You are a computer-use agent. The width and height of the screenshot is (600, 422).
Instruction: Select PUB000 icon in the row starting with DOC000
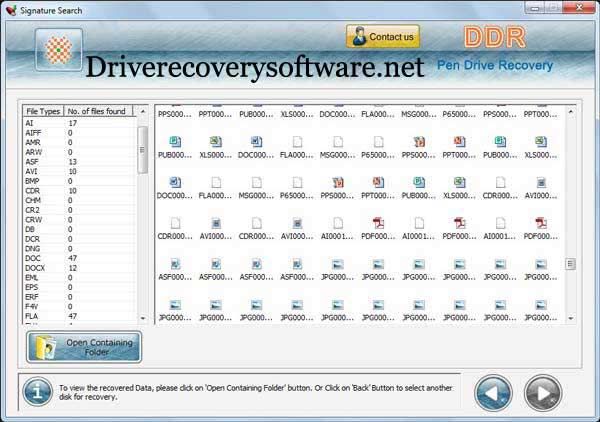point(419,182)
